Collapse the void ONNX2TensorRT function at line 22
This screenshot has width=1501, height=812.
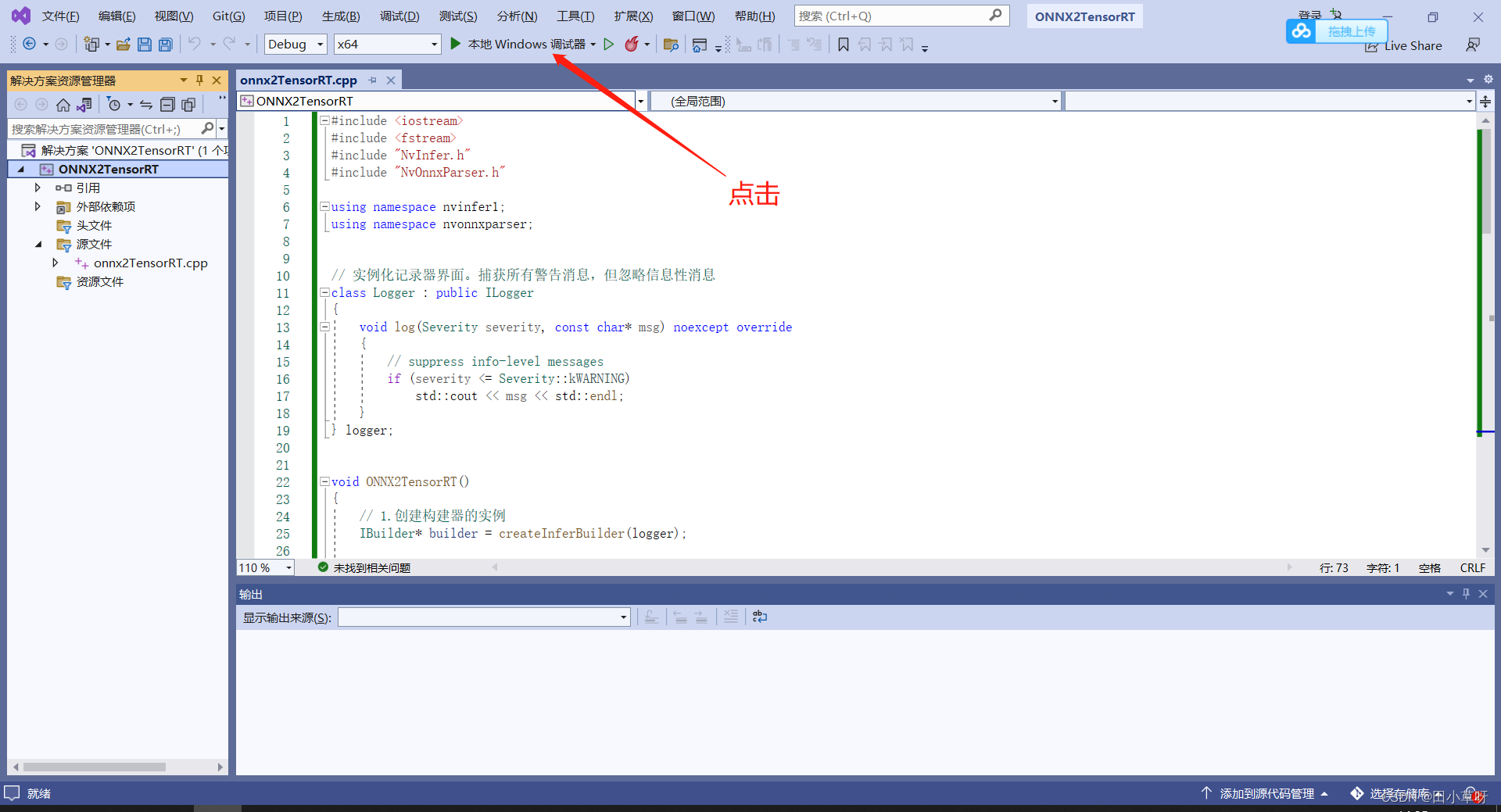point(324,481)
